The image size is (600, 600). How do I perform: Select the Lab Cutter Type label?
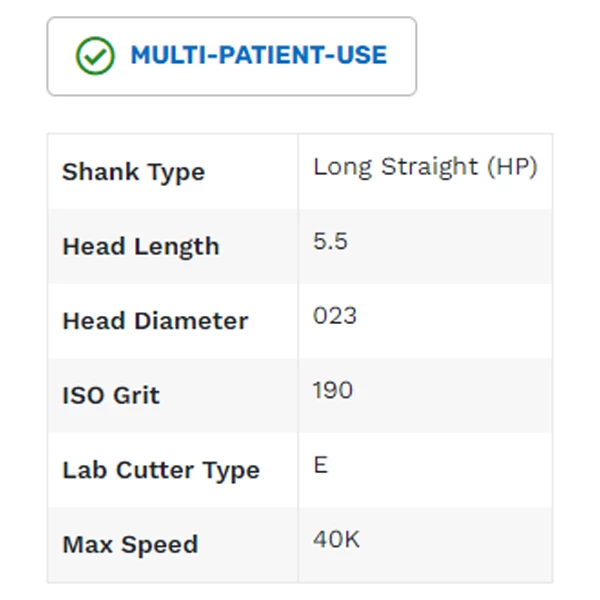click(161, 470)
